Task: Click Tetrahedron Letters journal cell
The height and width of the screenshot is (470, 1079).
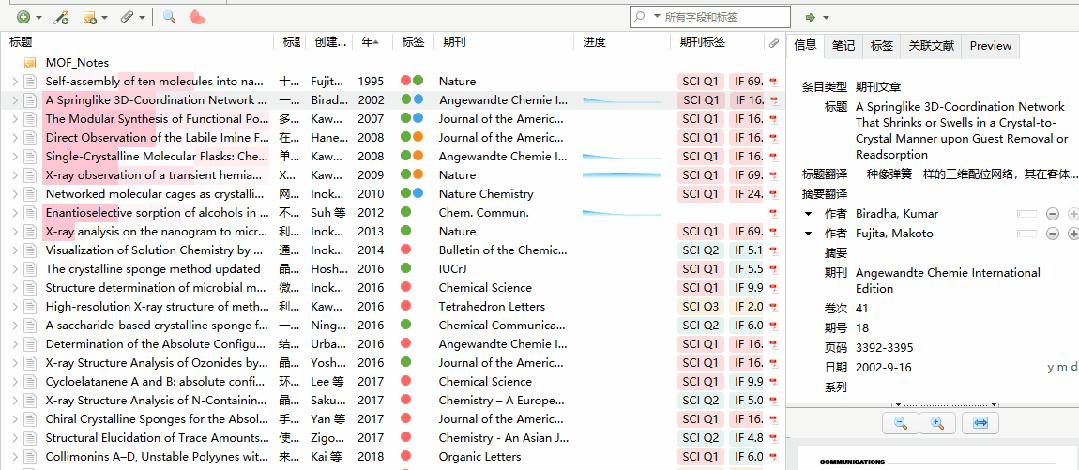Action: pos(491,307)
